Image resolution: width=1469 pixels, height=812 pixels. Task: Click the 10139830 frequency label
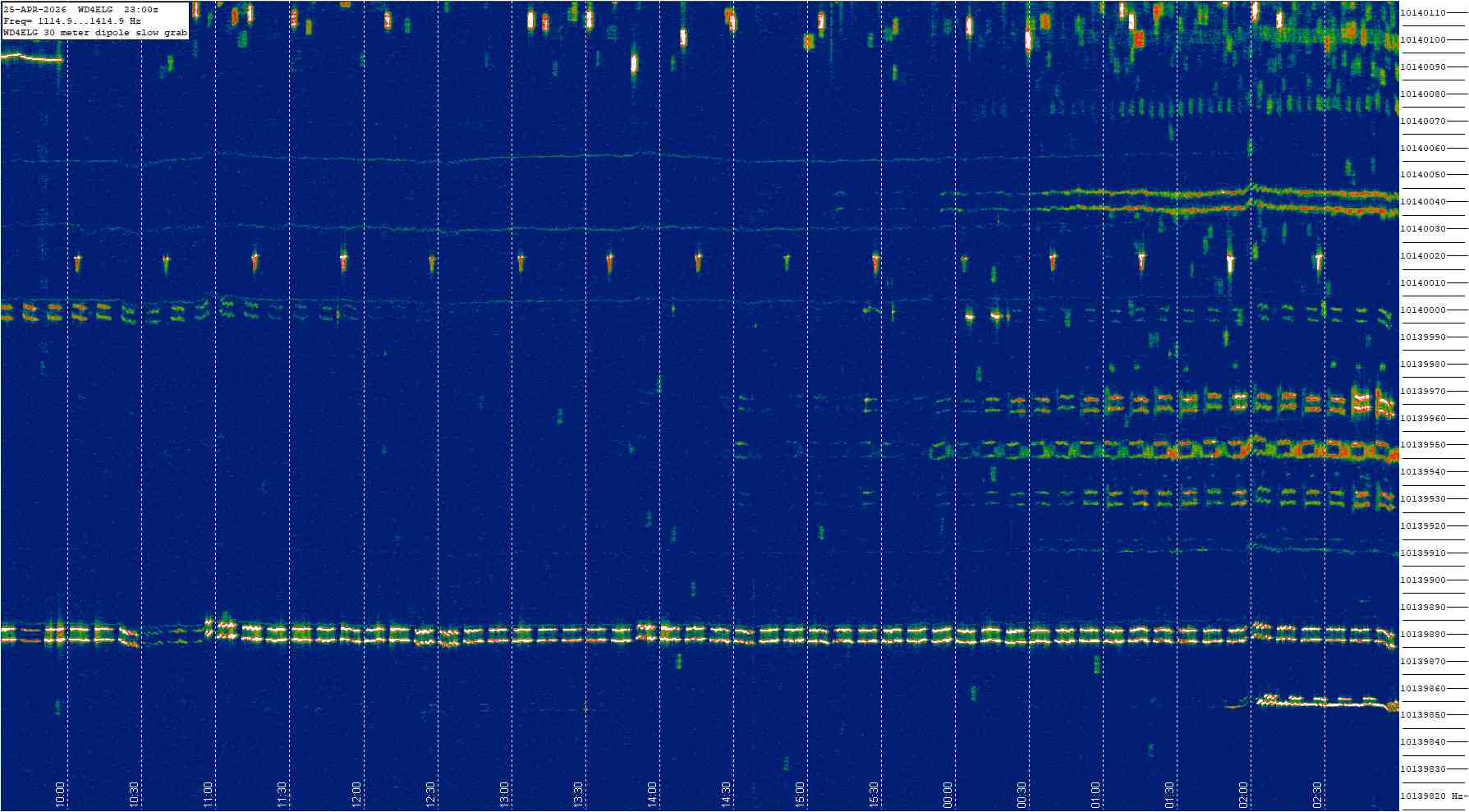tap(1423, 769)
